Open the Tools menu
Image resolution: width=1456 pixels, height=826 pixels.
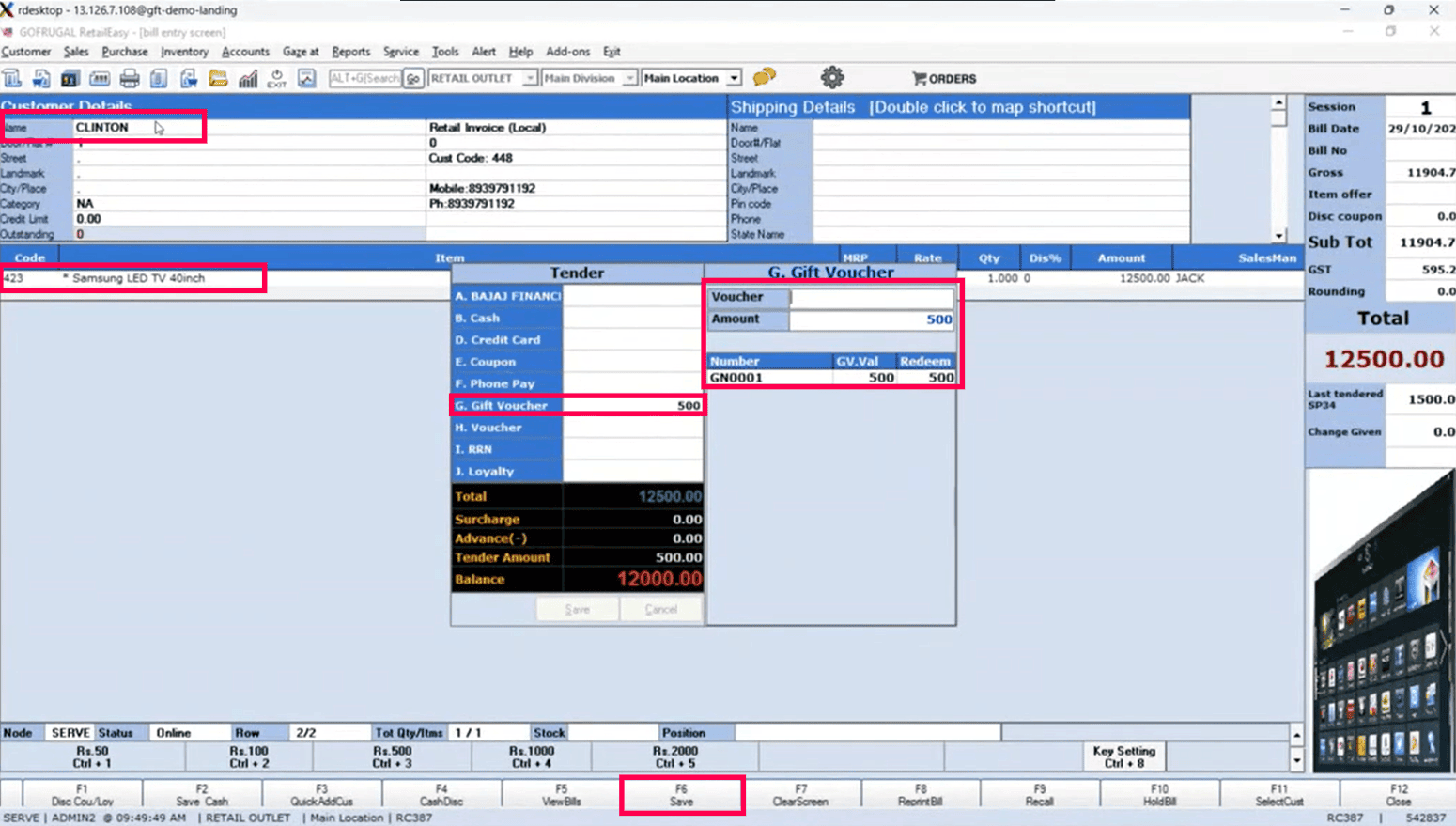[x=445, y=52]
